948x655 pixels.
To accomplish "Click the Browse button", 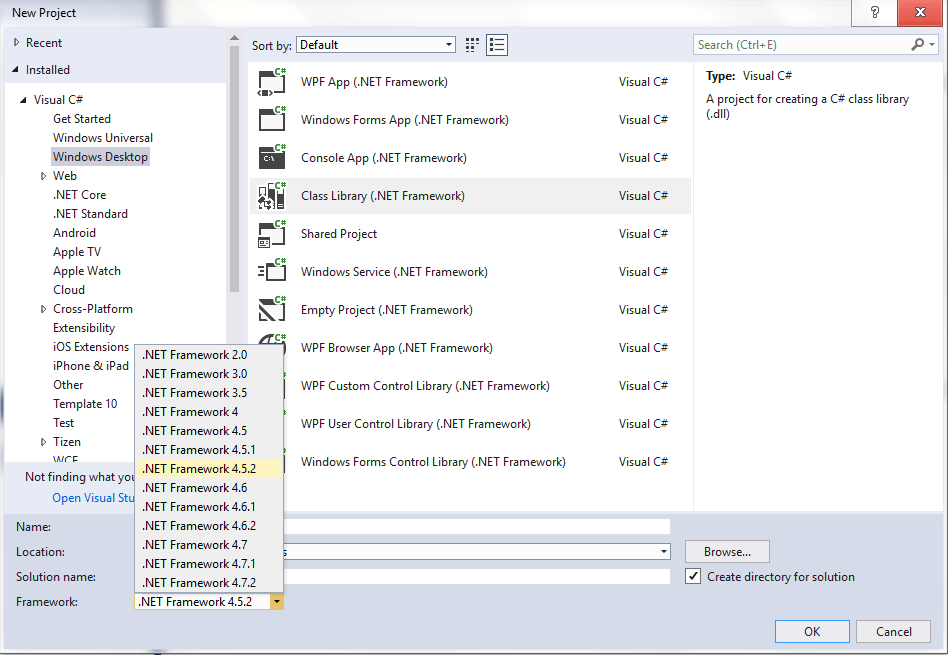I will pyautogui.click(x=726, y=551).
